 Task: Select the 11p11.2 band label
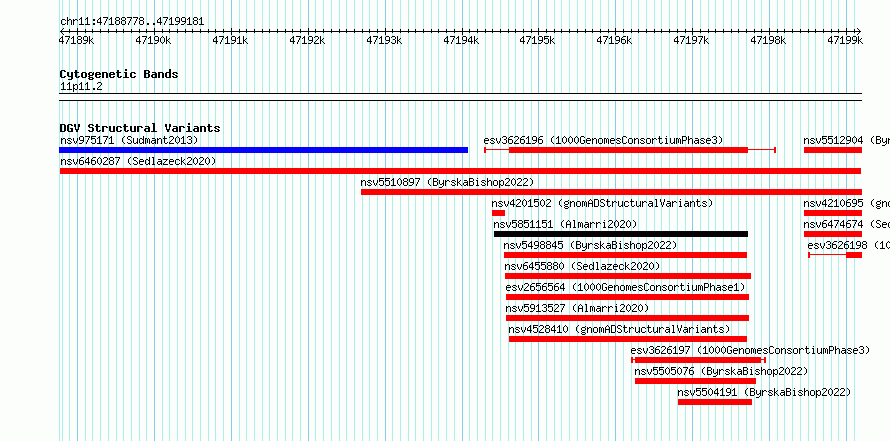click(x=81, y=87)
